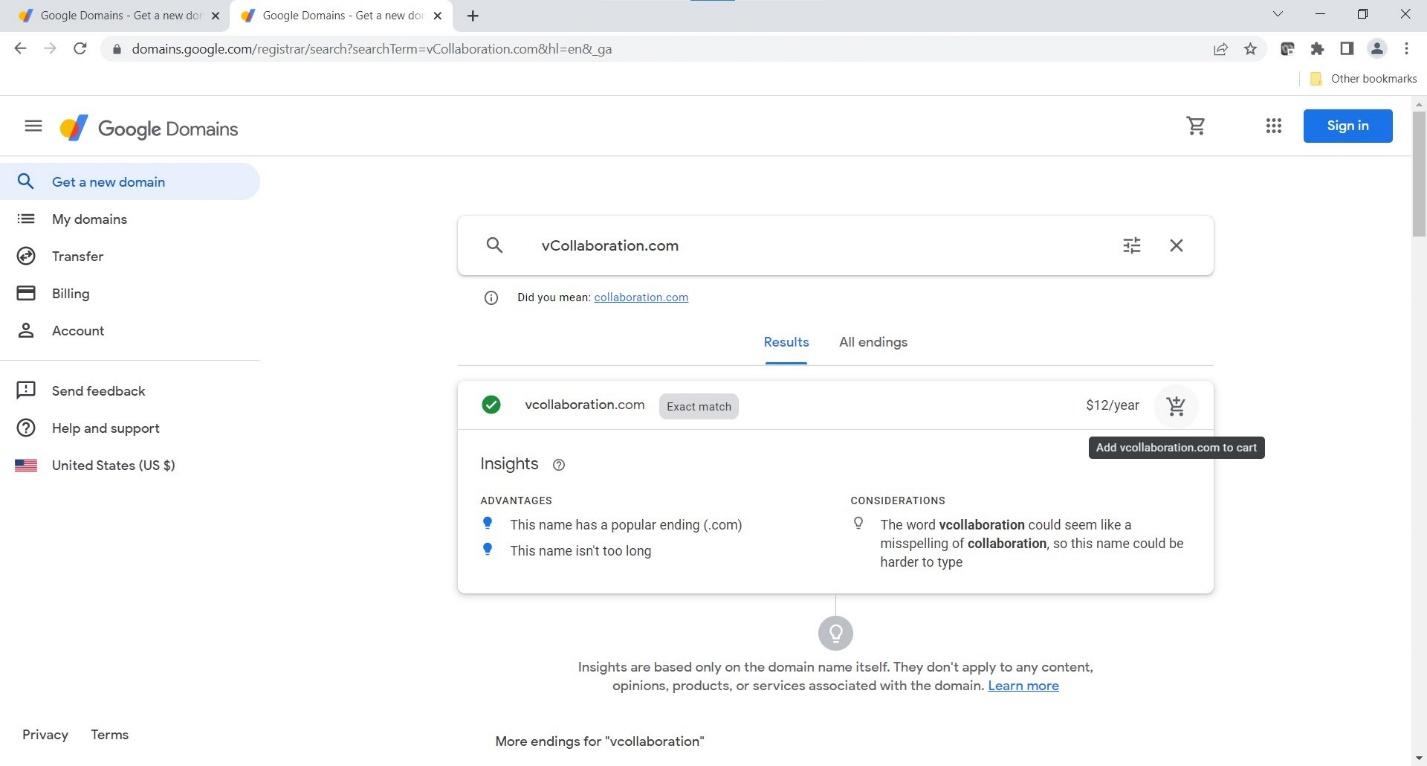Open the Terms link
This screenshot has height=766, width=1427.
pos(110,734)
